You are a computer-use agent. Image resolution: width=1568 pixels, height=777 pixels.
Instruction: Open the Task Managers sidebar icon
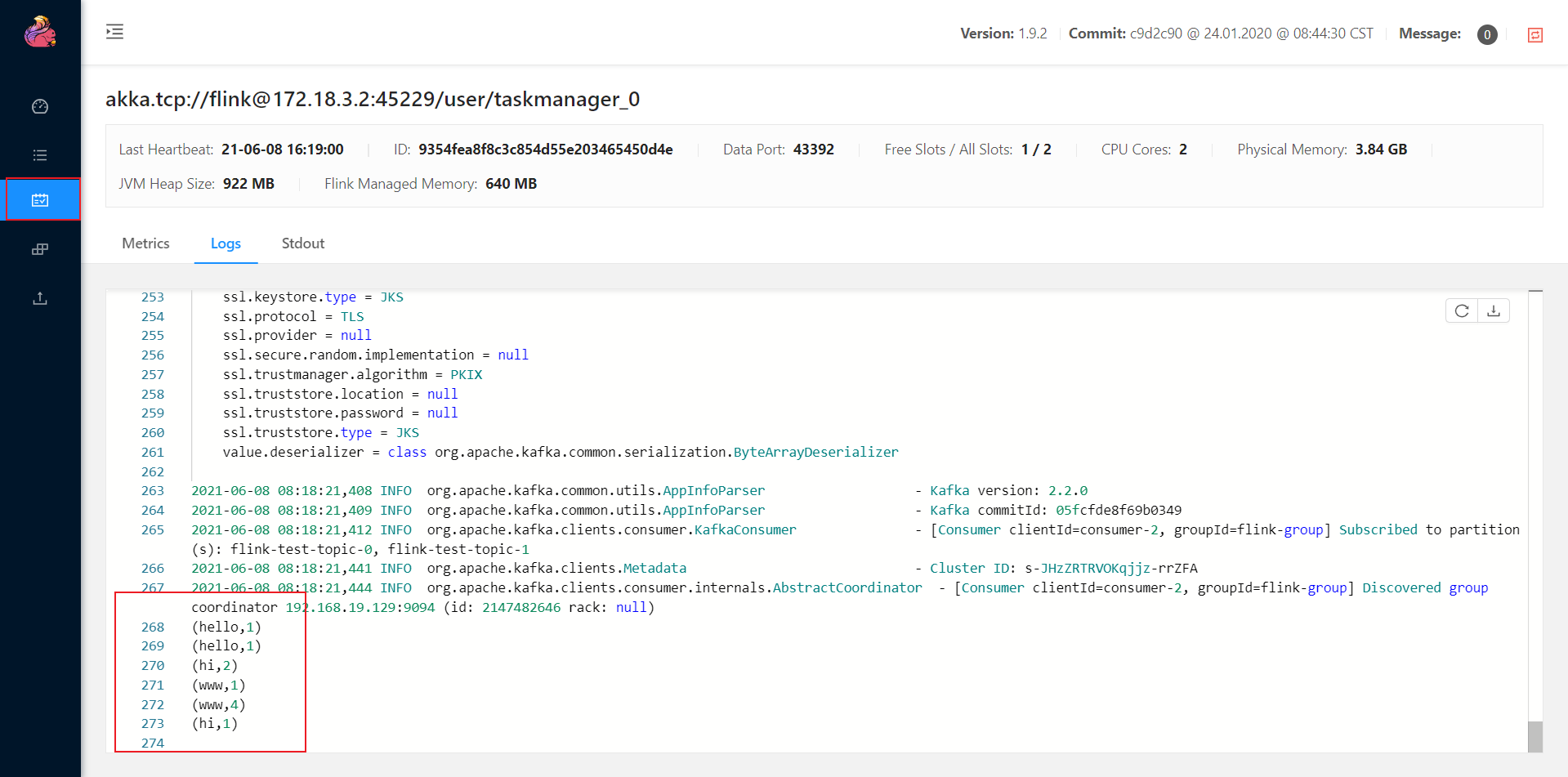click(x=40, y=200)
